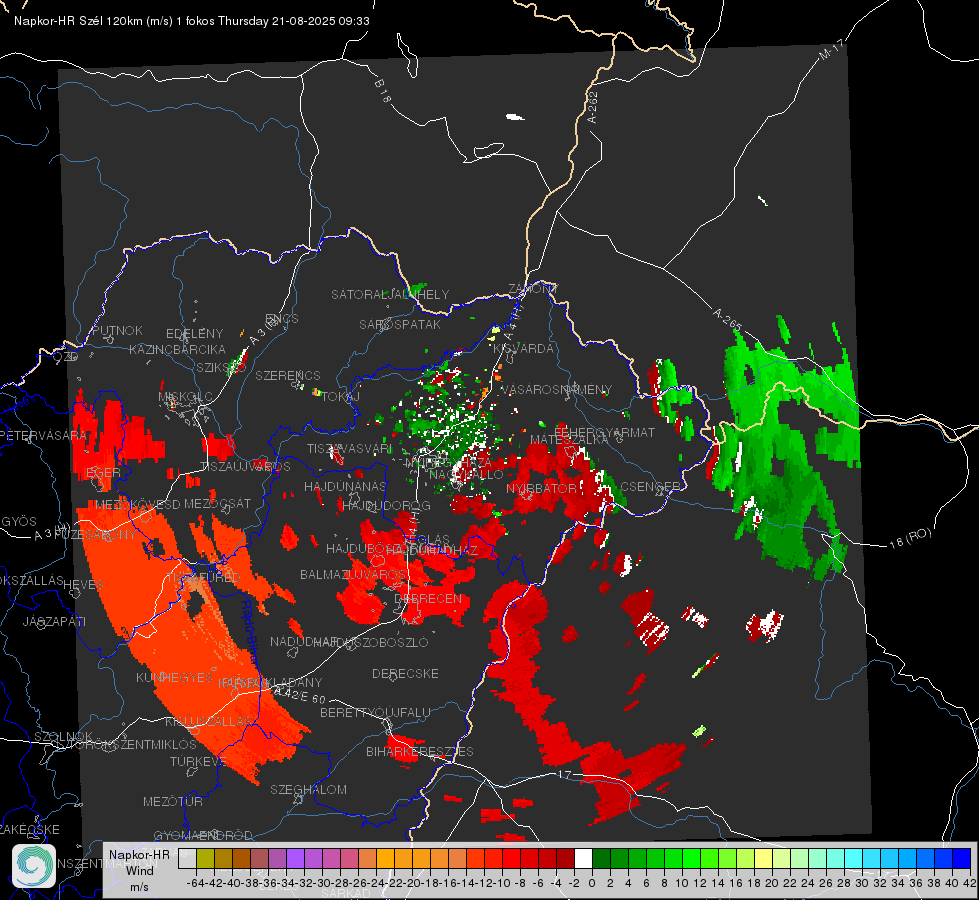Click the road label A-262
Viewport: 979px width, 900px height.
click(x=593, y=107)
